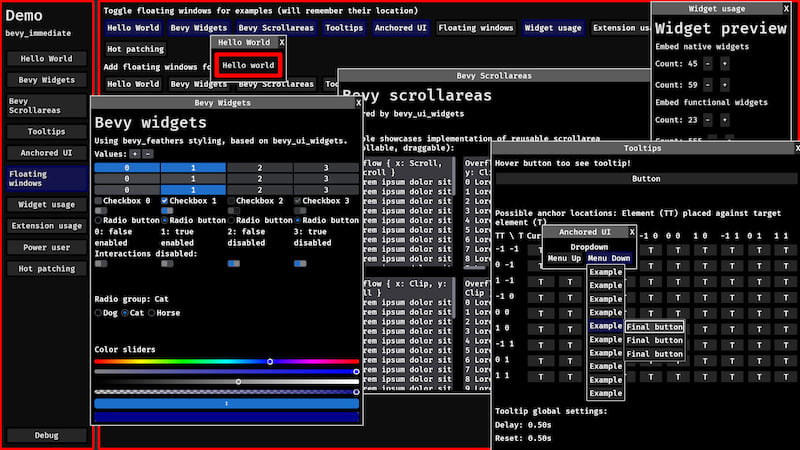Toggle Bevy Scrollareas in the top toggle row

276,28
